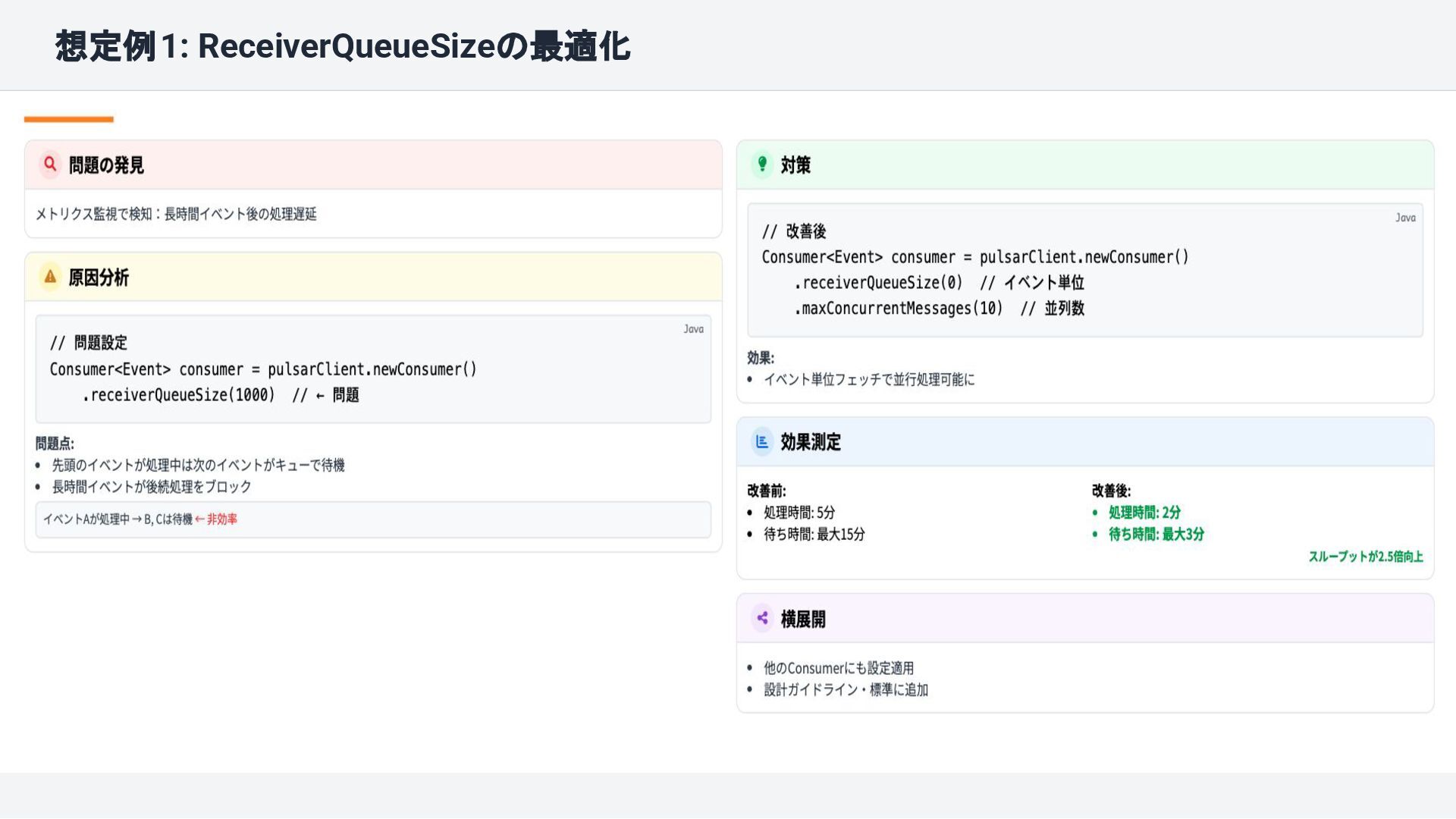
Task: Click the lightbulb icon beside 対策
Action: 762,164
